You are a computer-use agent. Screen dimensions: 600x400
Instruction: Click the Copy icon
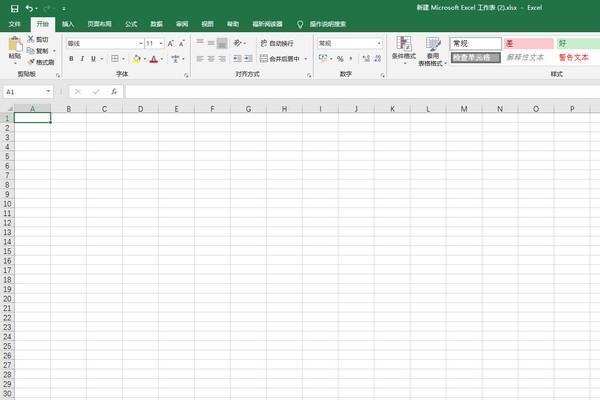tap(31, 51)
